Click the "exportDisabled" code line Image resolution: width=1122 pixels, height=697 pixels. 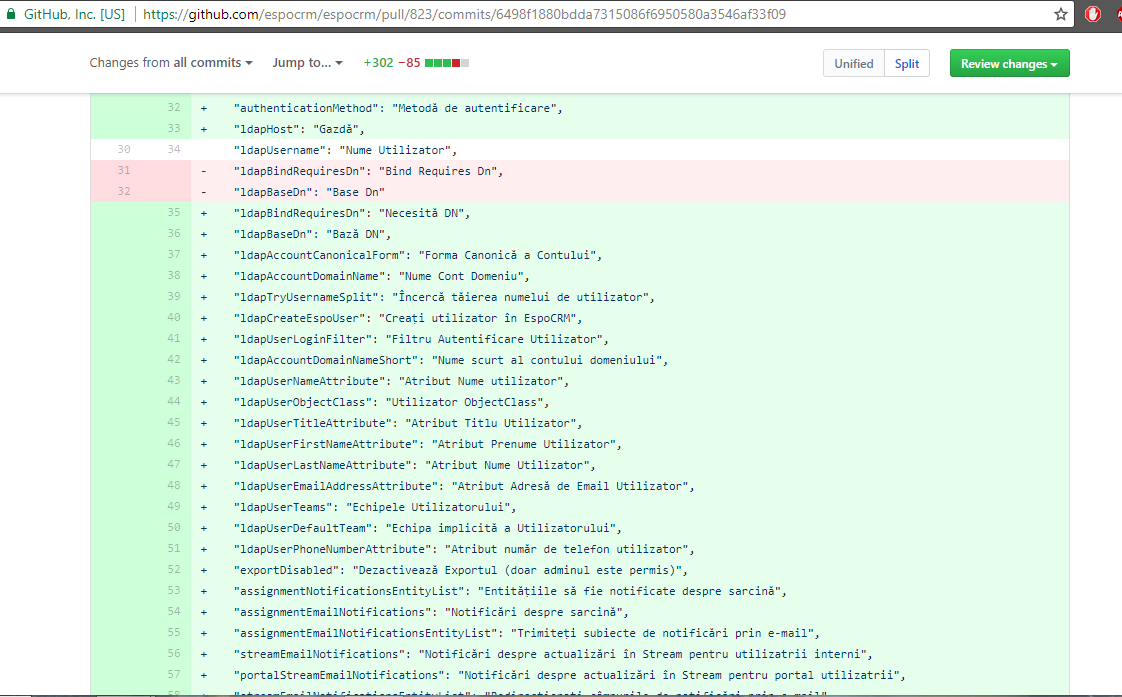(461, 570)
